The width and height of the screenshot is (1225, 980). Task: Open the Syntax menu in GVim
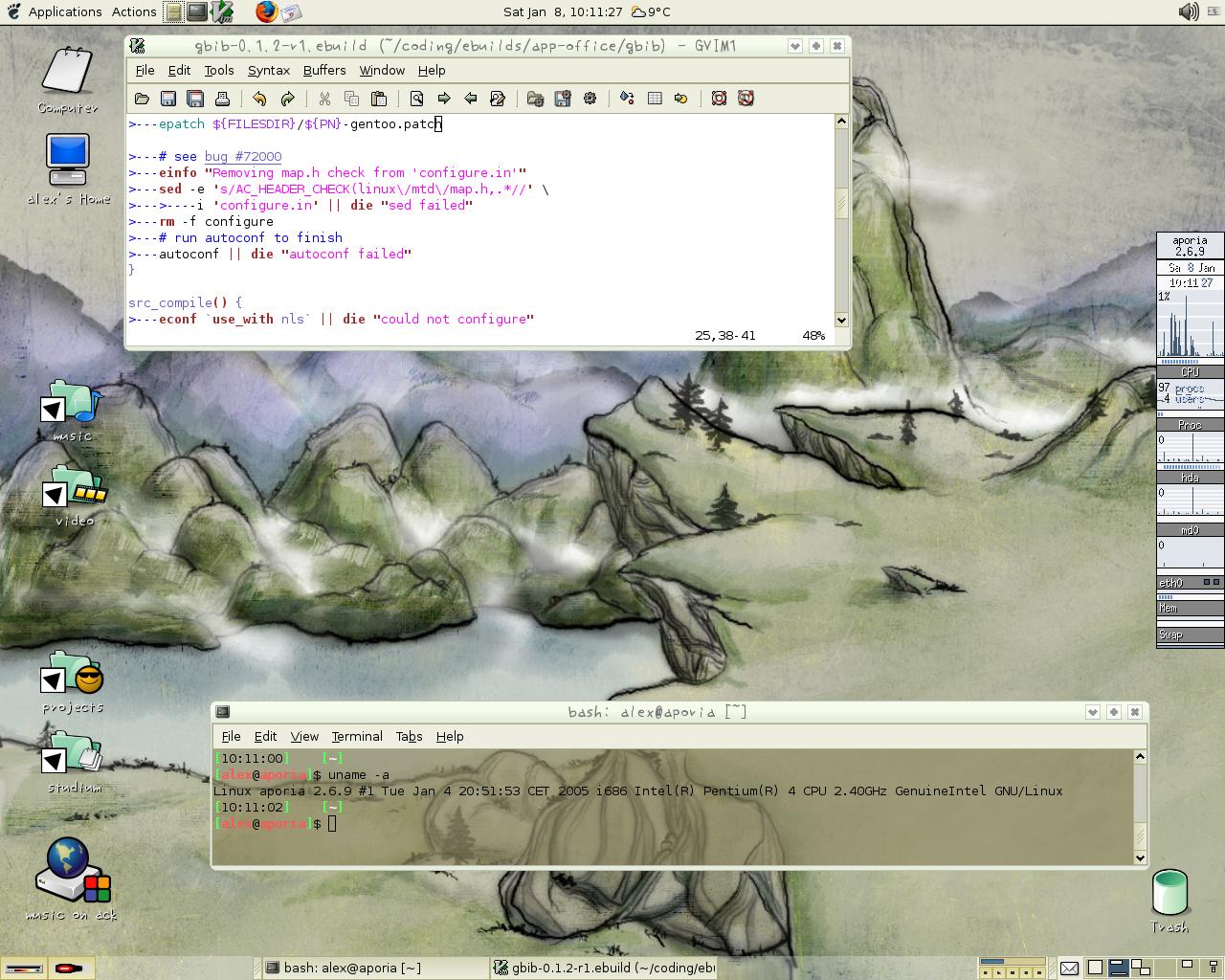point(268,70)
